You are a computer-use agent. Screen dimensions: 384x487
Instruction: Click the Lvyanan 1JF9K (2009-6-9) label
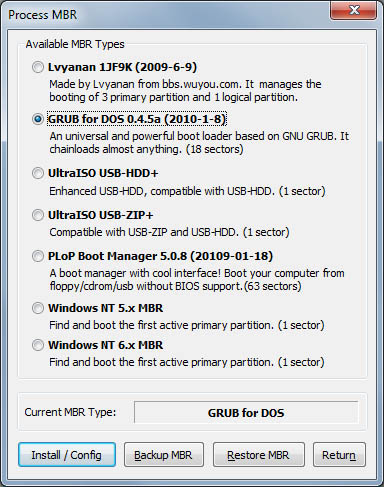click(122, 67)
